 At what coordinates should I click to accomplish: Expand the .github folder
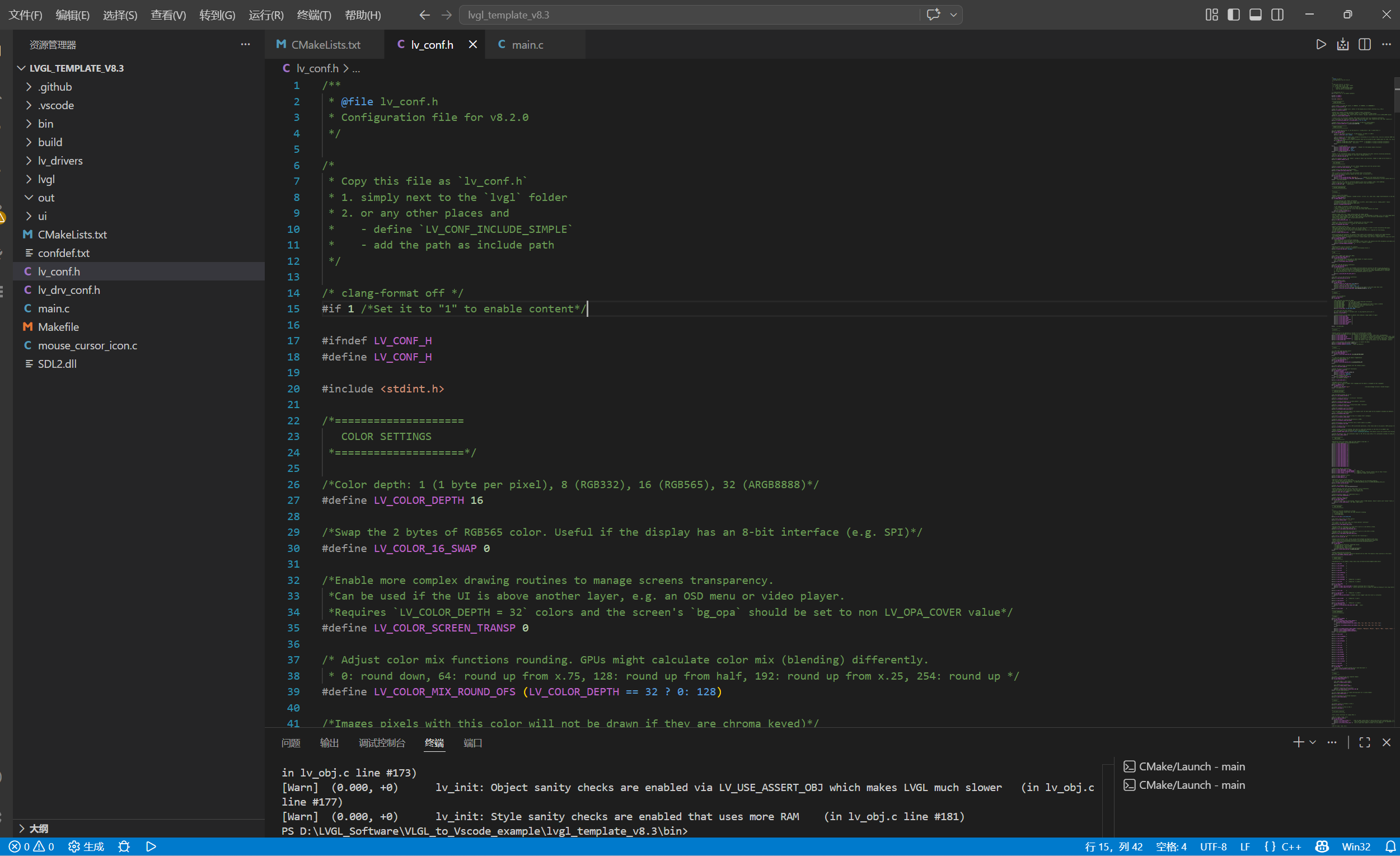pyautogui.click(x=139, y=87)
